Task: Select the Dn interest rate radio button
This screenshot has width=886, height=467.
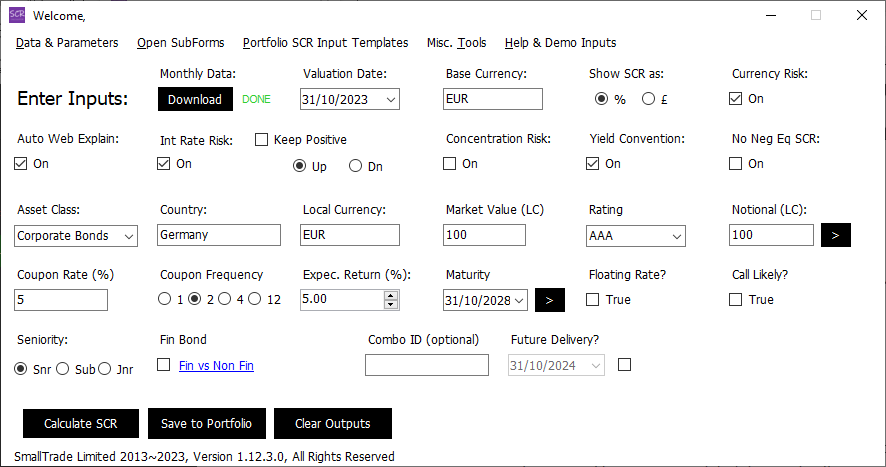Action: (355, 166)
